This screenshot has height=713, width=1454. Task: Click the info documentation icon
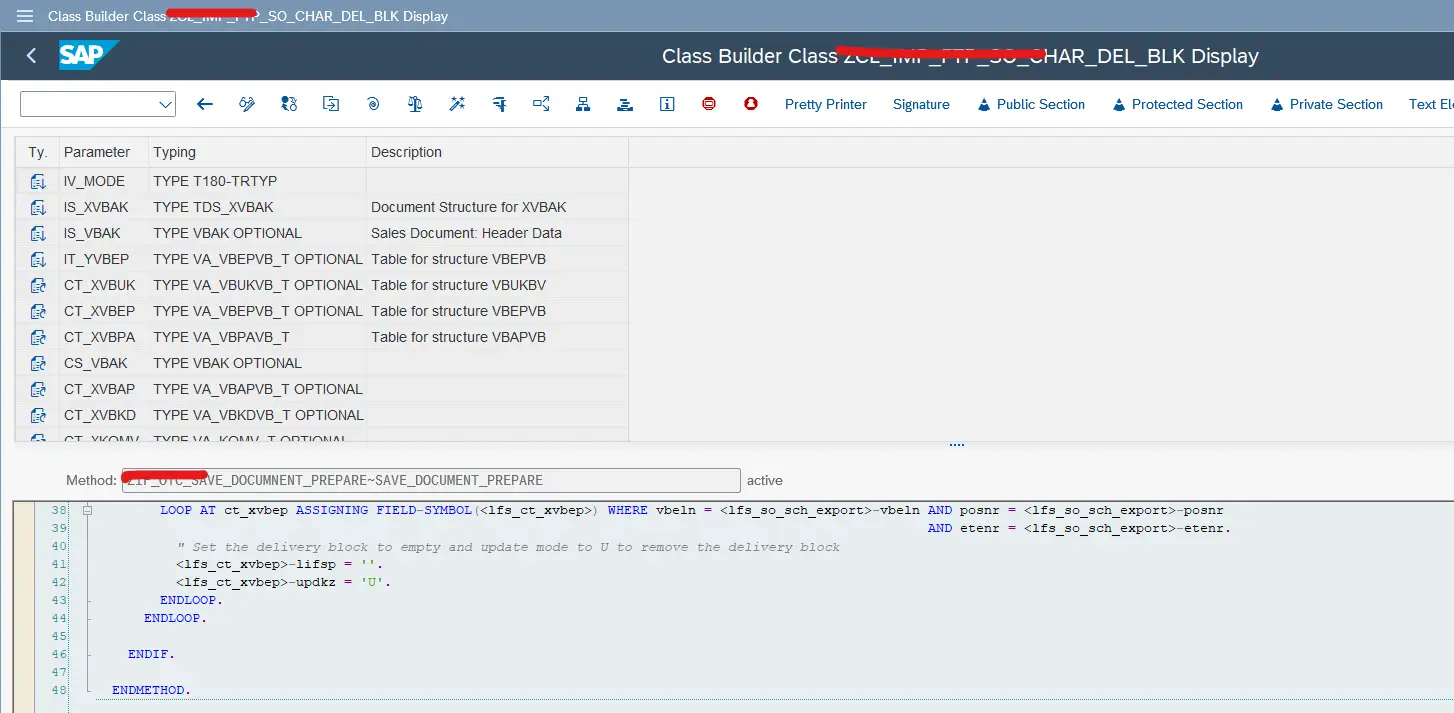(x=667, y=104)
